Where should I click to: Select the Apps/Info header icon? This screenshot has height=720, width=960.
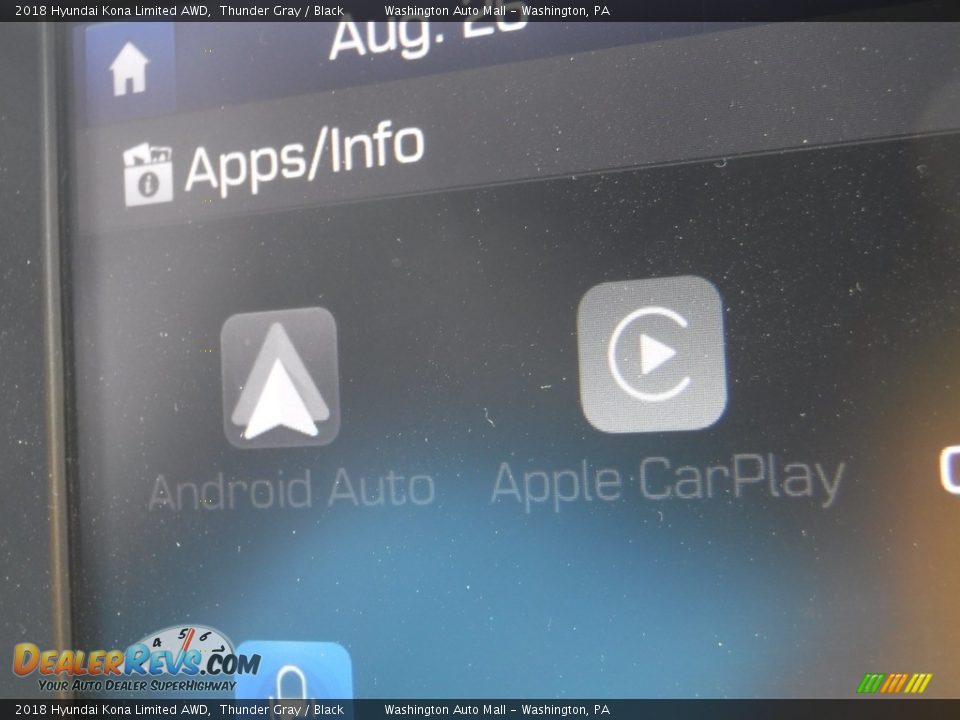pos(148,174)
